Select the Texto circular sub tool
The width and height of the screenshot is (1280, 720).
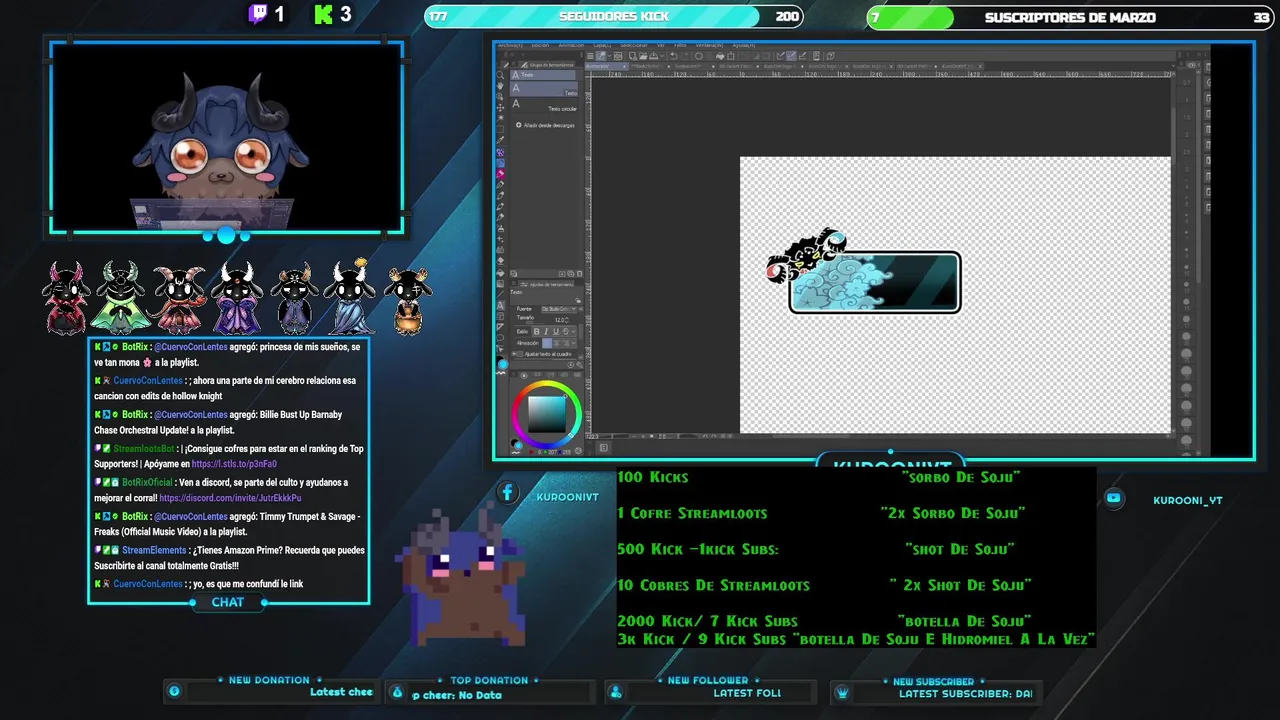[x=544, y=105]
